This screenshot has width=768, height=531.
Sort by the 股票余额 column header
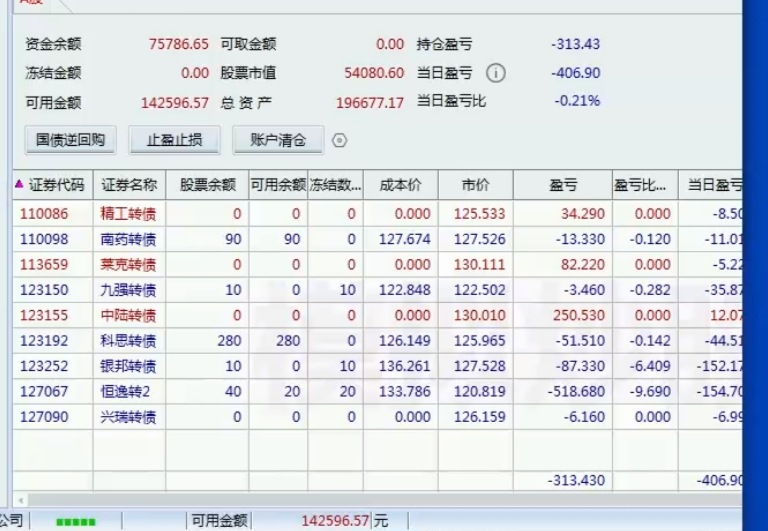207,185
